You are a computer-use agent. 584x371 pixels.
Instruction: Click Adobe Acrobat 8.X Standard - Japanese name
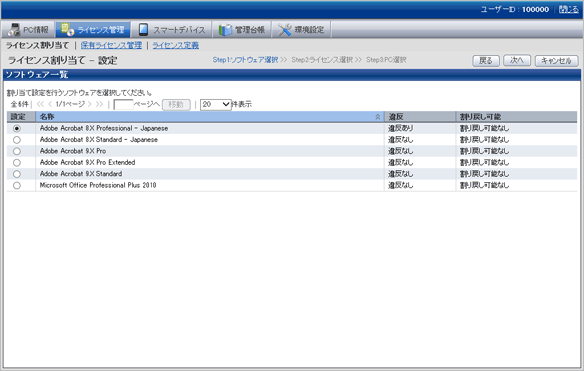pos(99,140)
